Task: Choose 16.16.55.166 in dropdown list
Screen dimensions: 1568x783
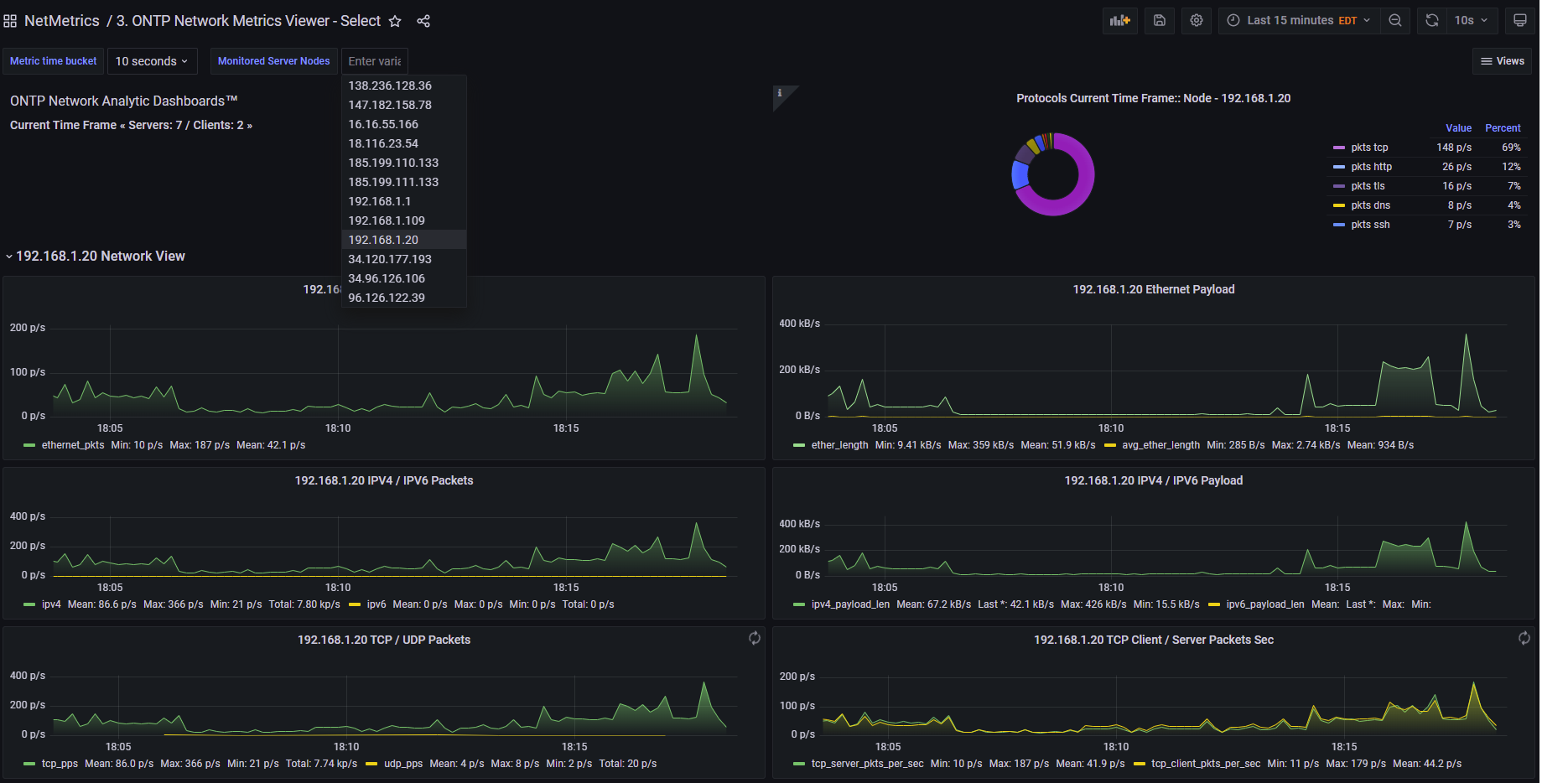Action: [x=404, y=124]
